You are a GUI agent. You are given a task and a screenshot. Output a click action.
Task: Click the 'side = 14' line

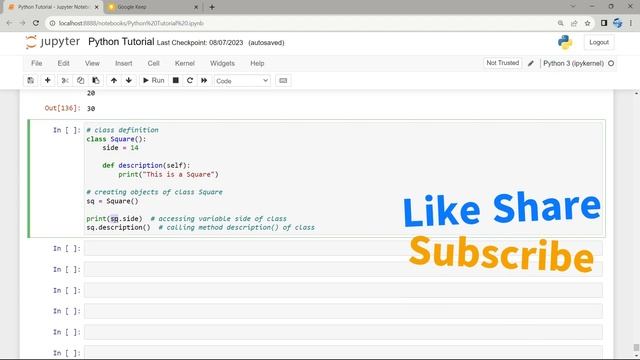(120, 148)
